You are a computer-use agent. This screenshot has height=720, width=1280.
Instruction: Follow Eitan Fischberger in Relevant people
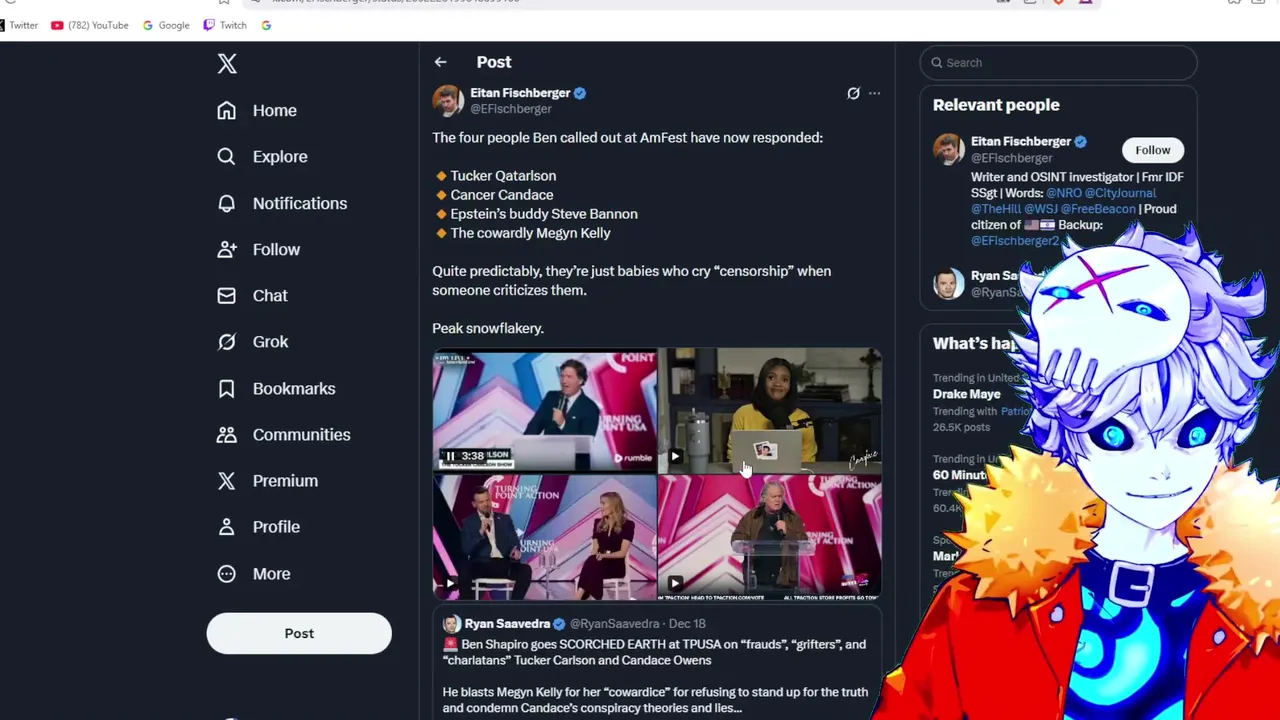1152,150
